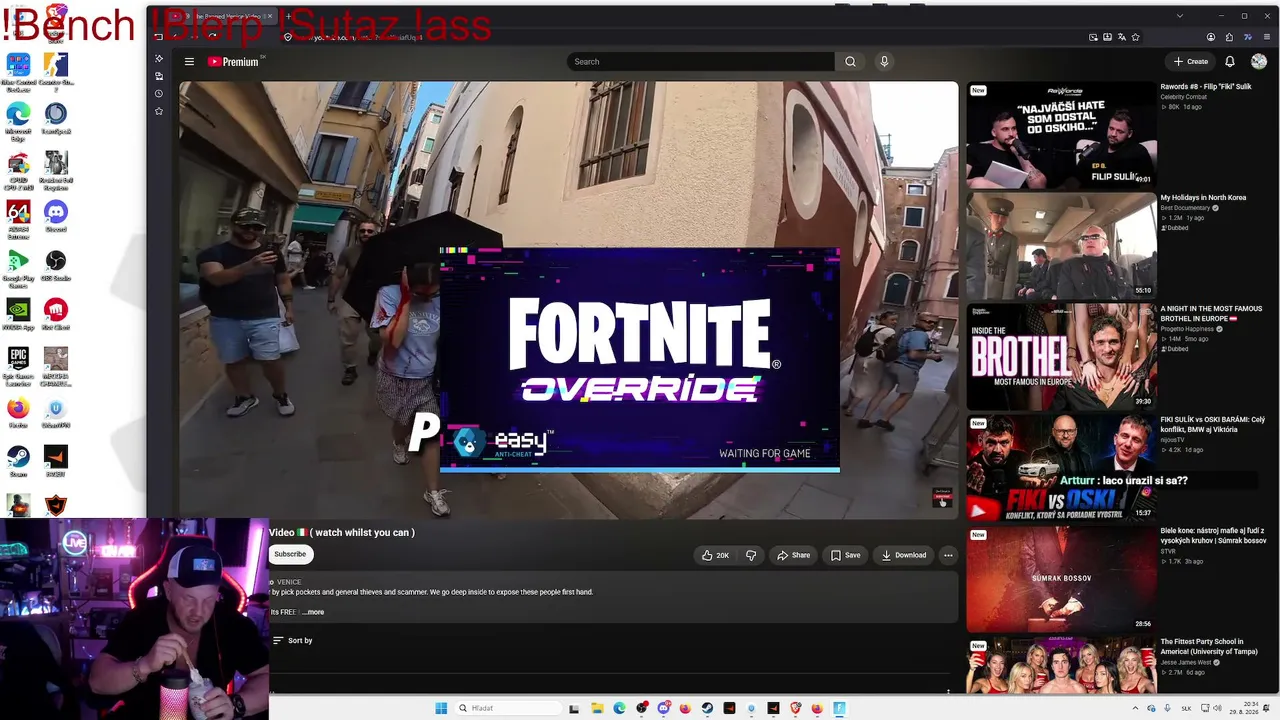This screenshot has width=1280, height=720.
Task: Open My Holidays in North Korea video
Action: tap(1061, 245)
